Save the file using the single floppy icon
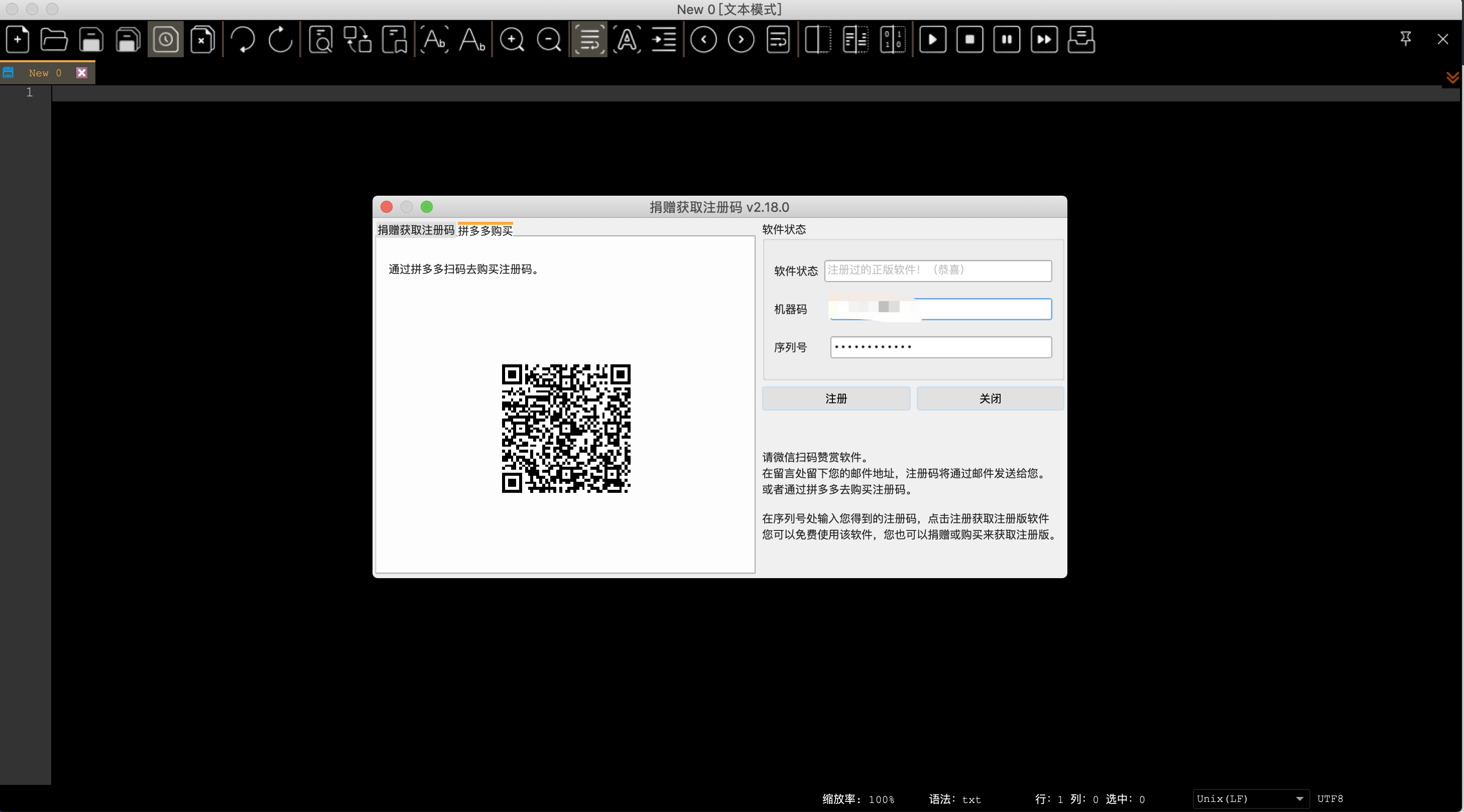Screen dimensions: 1464x812 [91, 40]
